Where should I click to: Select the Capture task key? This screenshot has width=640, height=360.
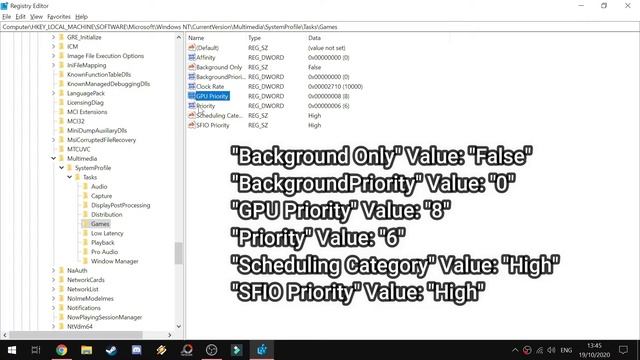(101, 196)
